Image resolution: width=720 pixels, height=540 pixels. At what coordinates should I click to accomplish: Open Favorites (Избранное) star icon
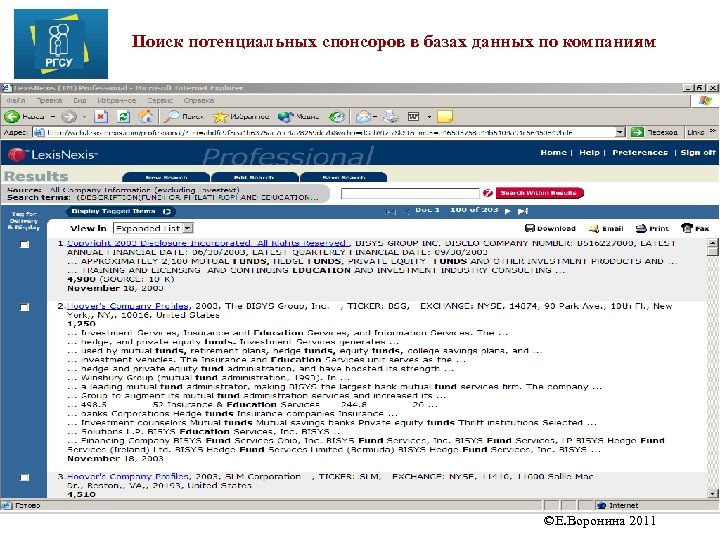(x=220, y=117)
